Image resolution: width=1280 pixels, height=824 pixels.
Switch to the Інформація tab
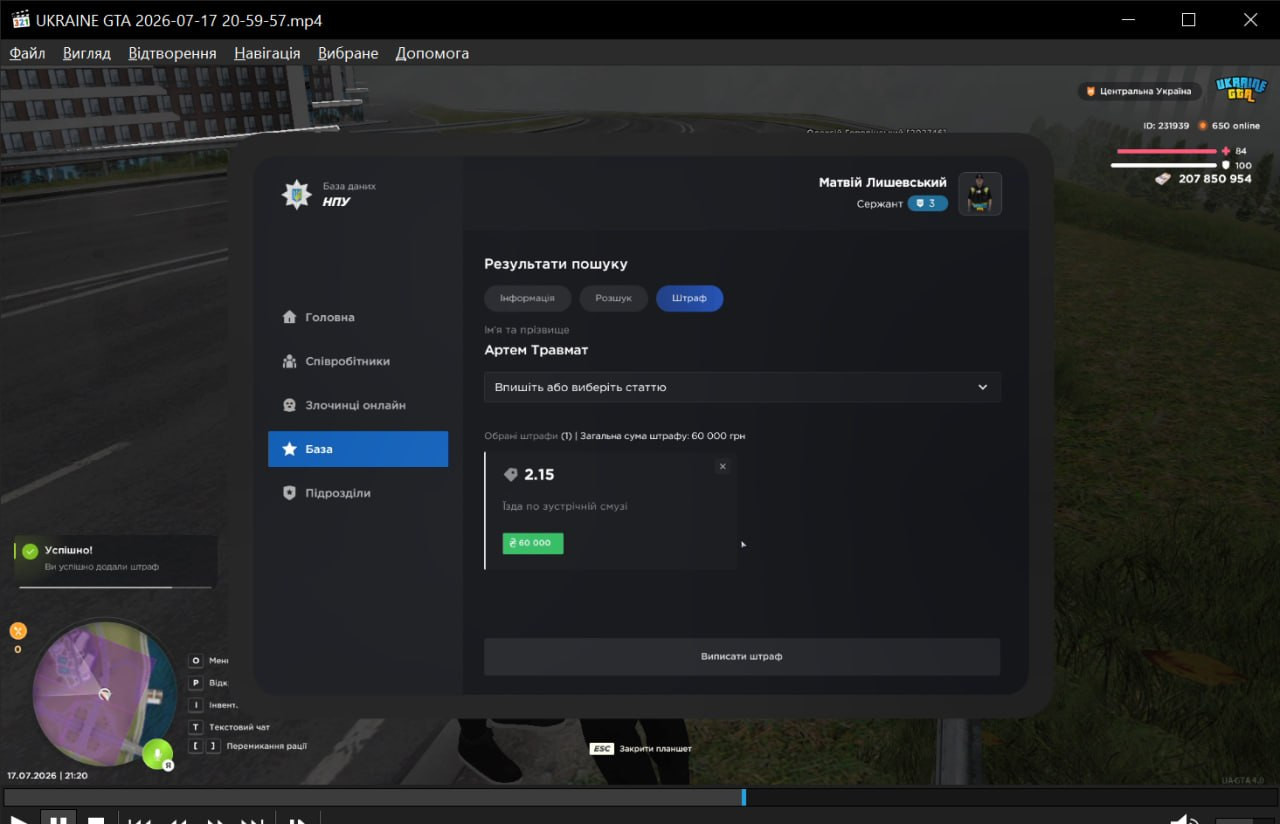[528, 298]
